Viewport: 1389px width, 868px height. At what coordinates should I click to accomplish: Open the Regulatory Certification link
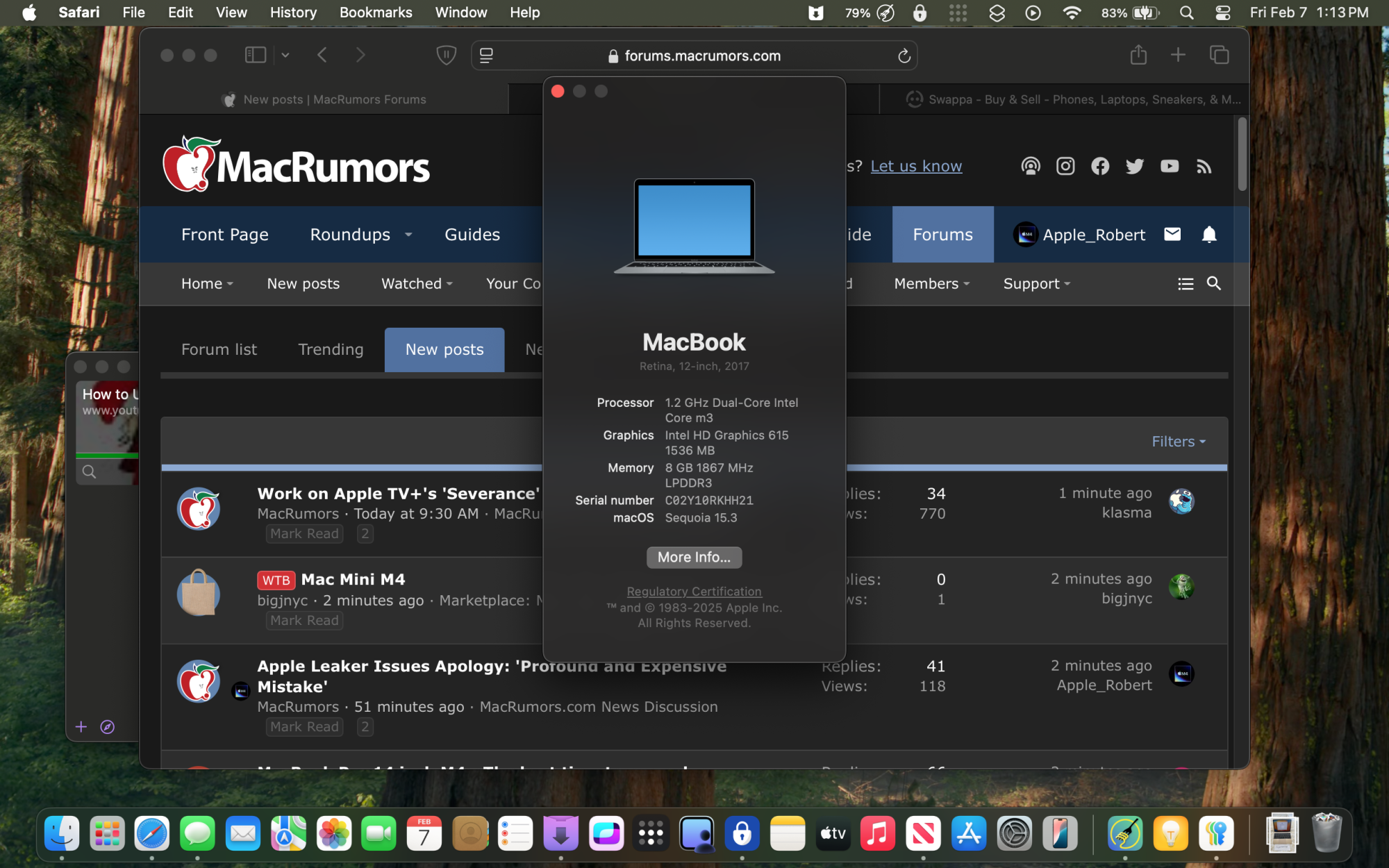pyautogui.click(x=694, y=592)
